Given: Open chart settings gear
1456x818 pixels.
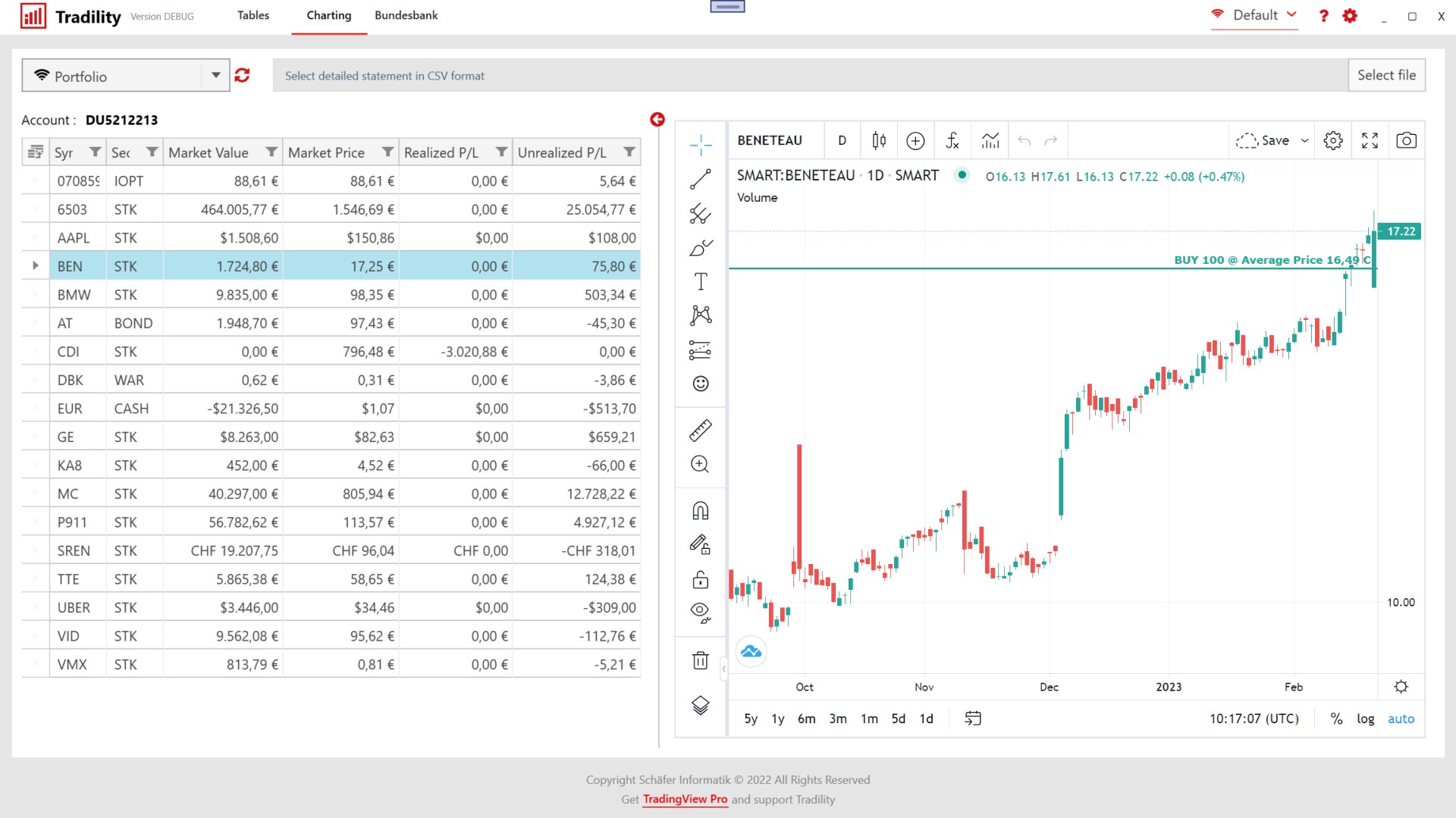Looking at the screenshot, I should coord(1333,140).
